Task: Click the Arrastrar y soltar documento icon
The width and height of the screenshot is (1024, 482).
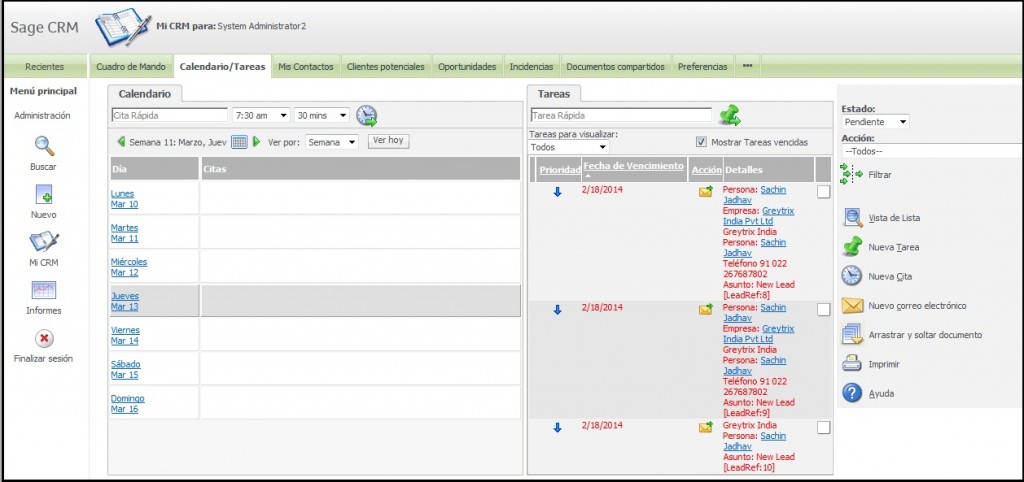Action: (x=852, y=334)
